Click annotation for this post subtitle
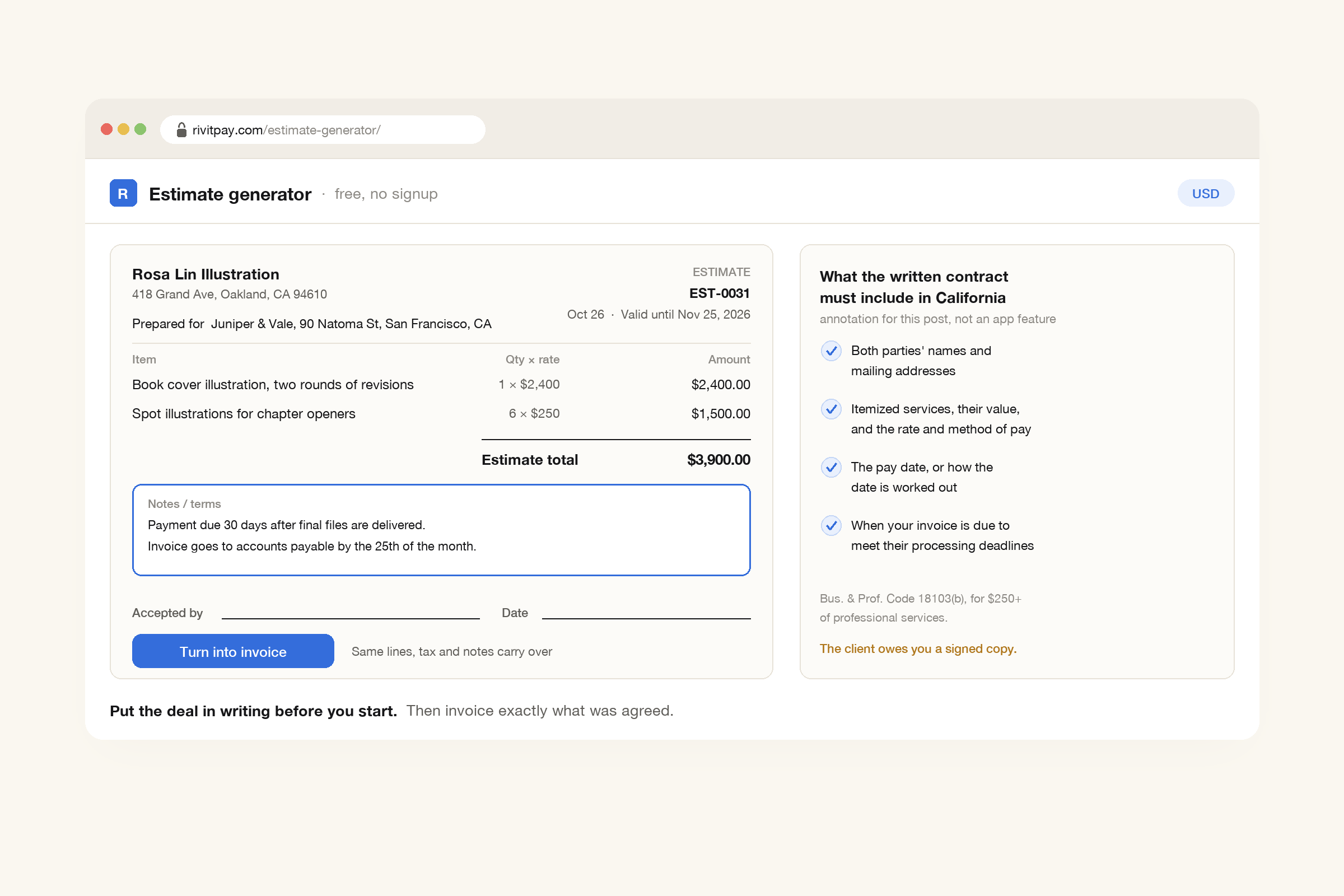This screenshot has width=1344, height=896. 937,319
